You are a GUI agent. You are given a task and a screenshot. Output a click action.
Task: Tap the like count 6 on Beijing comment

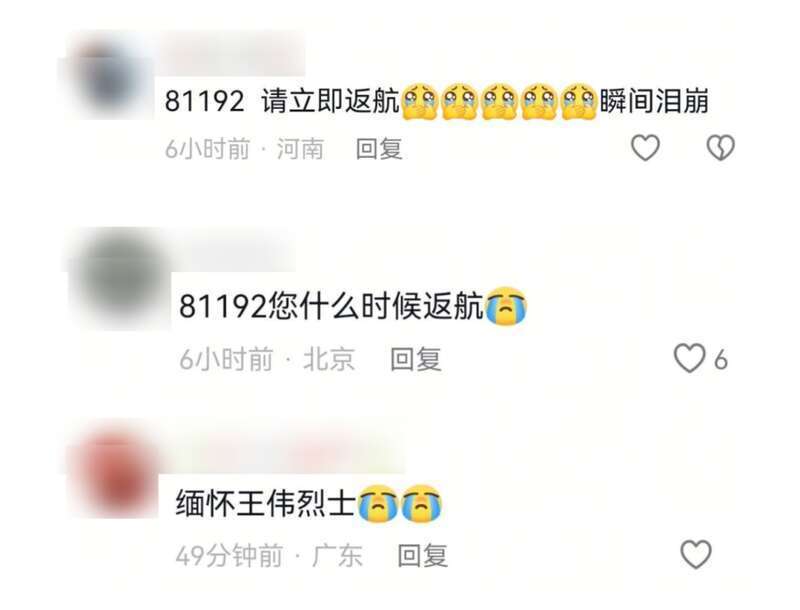click(x=720, y=361)
